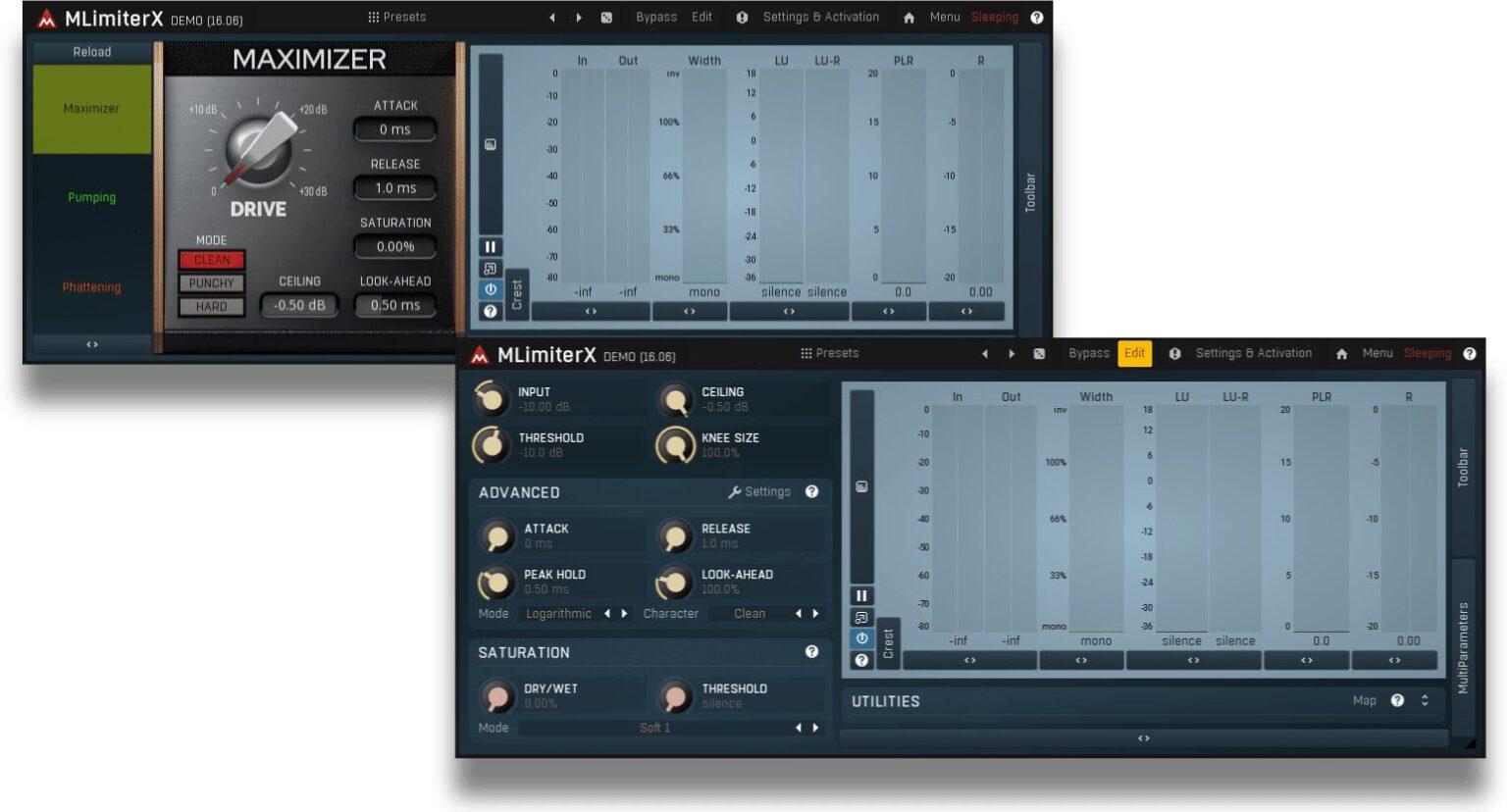Click Bypass in the top window
The image size is (1507, 812).
pyautogui.click(x=655, y=17)
